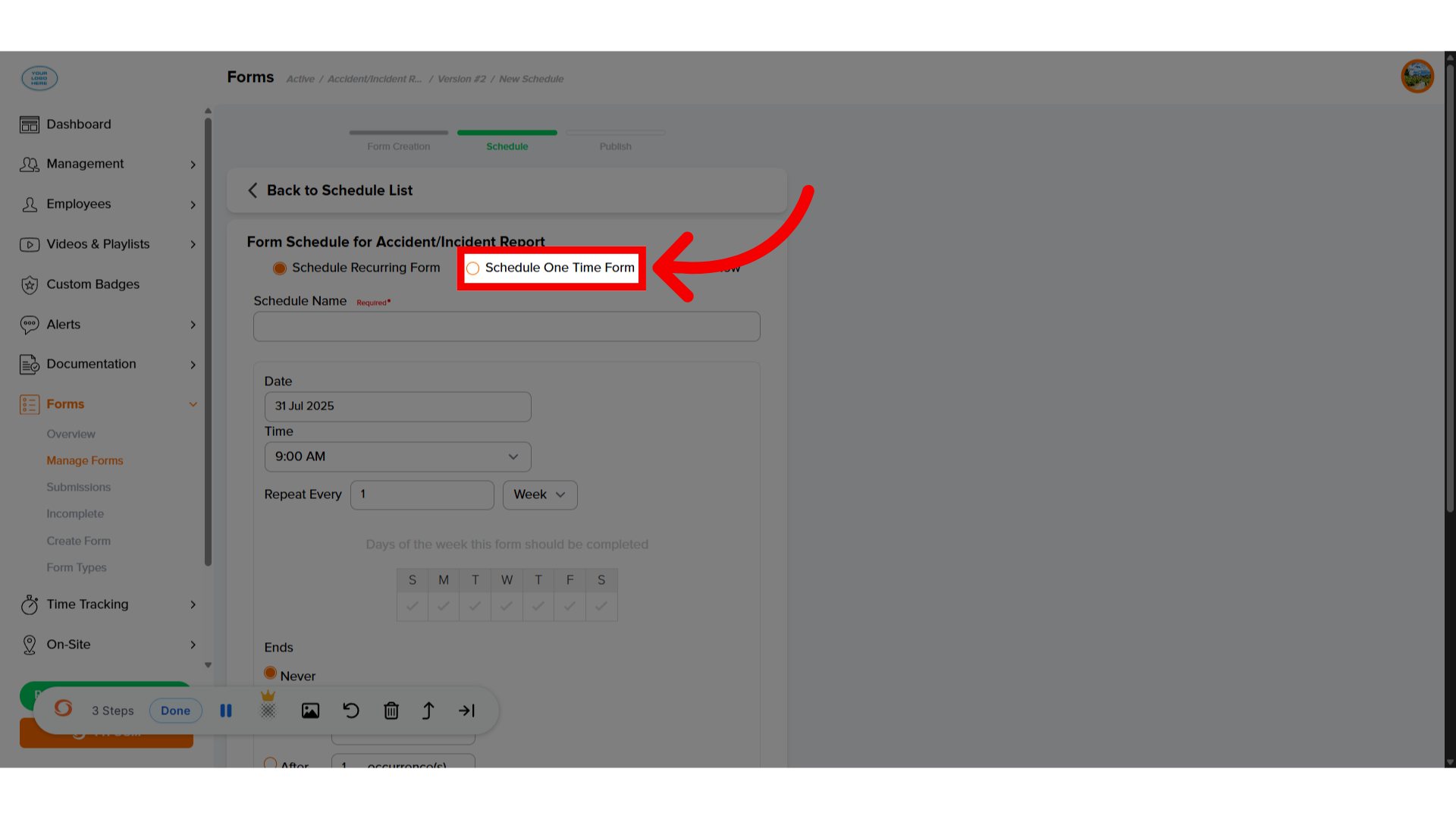Click the On-Site location pin icon
This screenshot has width=1456, height=819.
[x=30, y=645]
